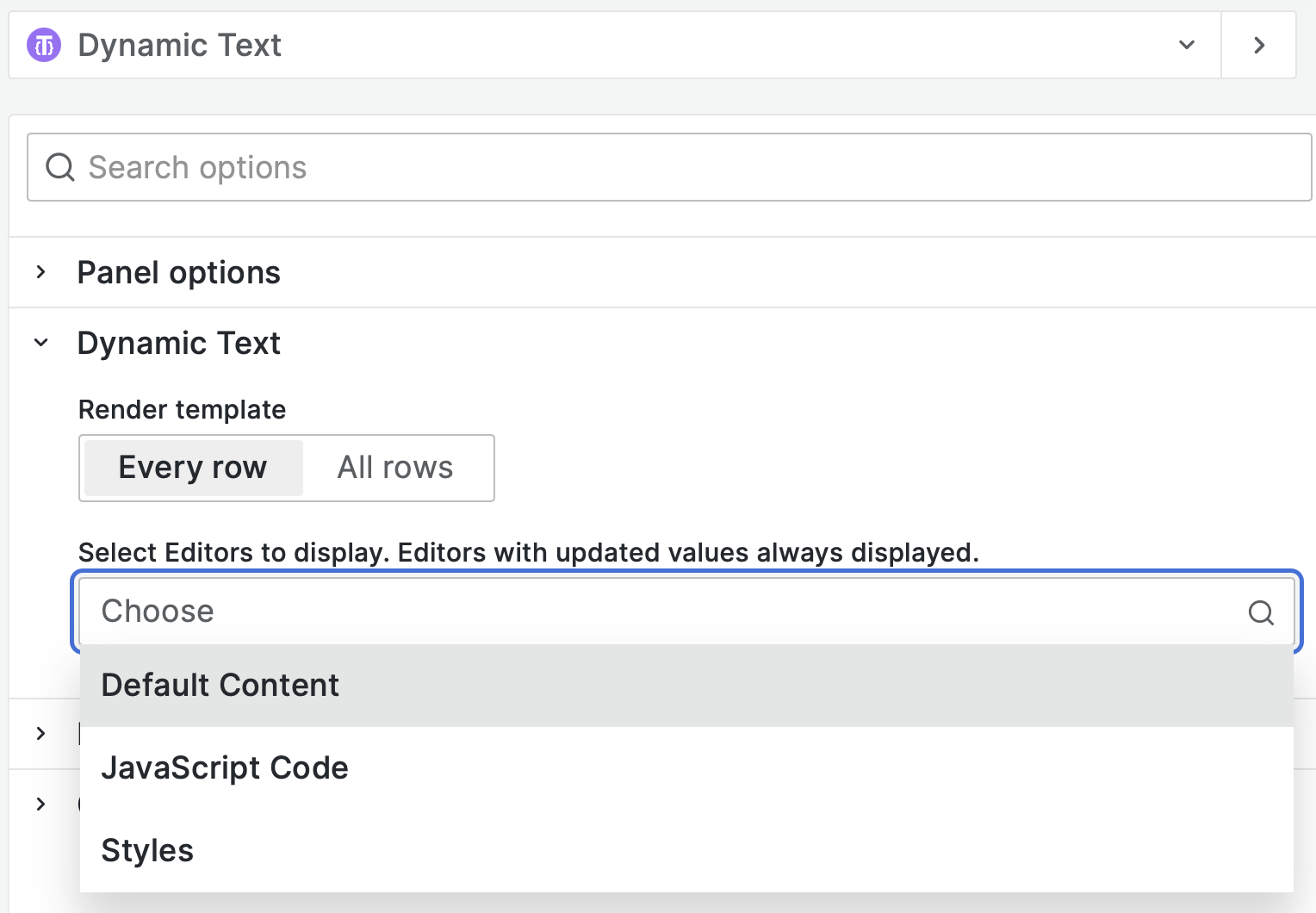Click the magnifier icon in Search options
This screenshot has width=1316, height=913.
point(60,167)
